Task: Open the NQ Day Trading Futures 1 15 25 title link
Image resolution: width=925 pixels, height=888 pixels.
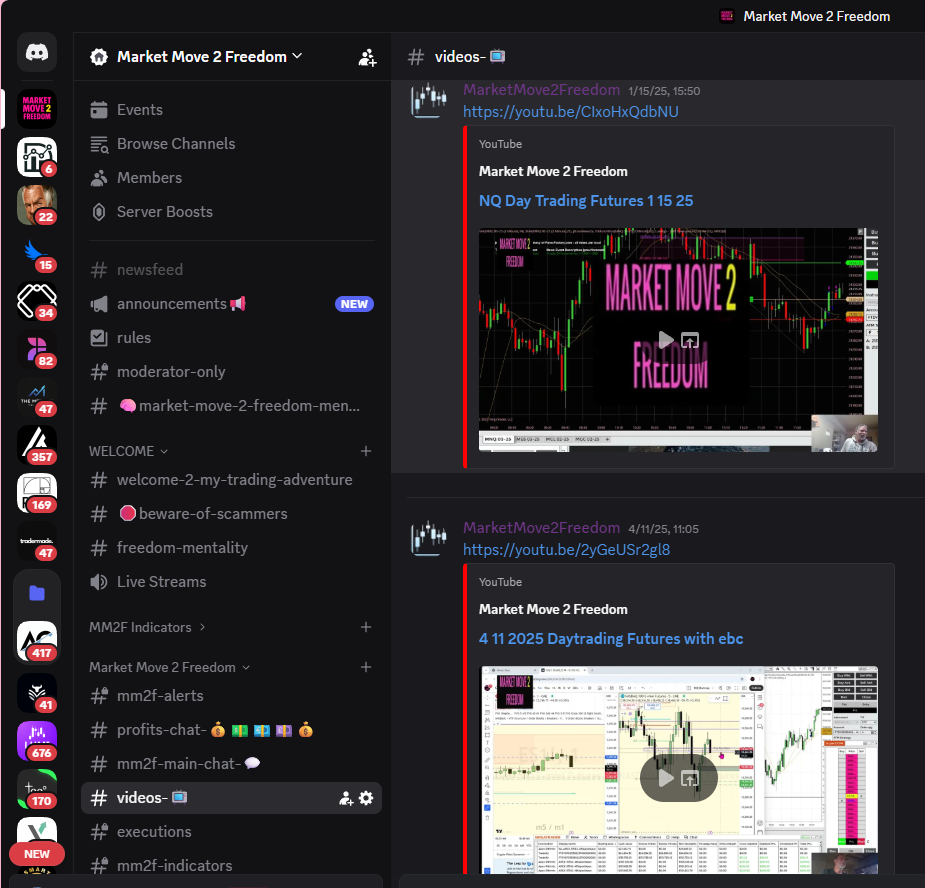Action: pyautogui.click(x=586, y=201)
